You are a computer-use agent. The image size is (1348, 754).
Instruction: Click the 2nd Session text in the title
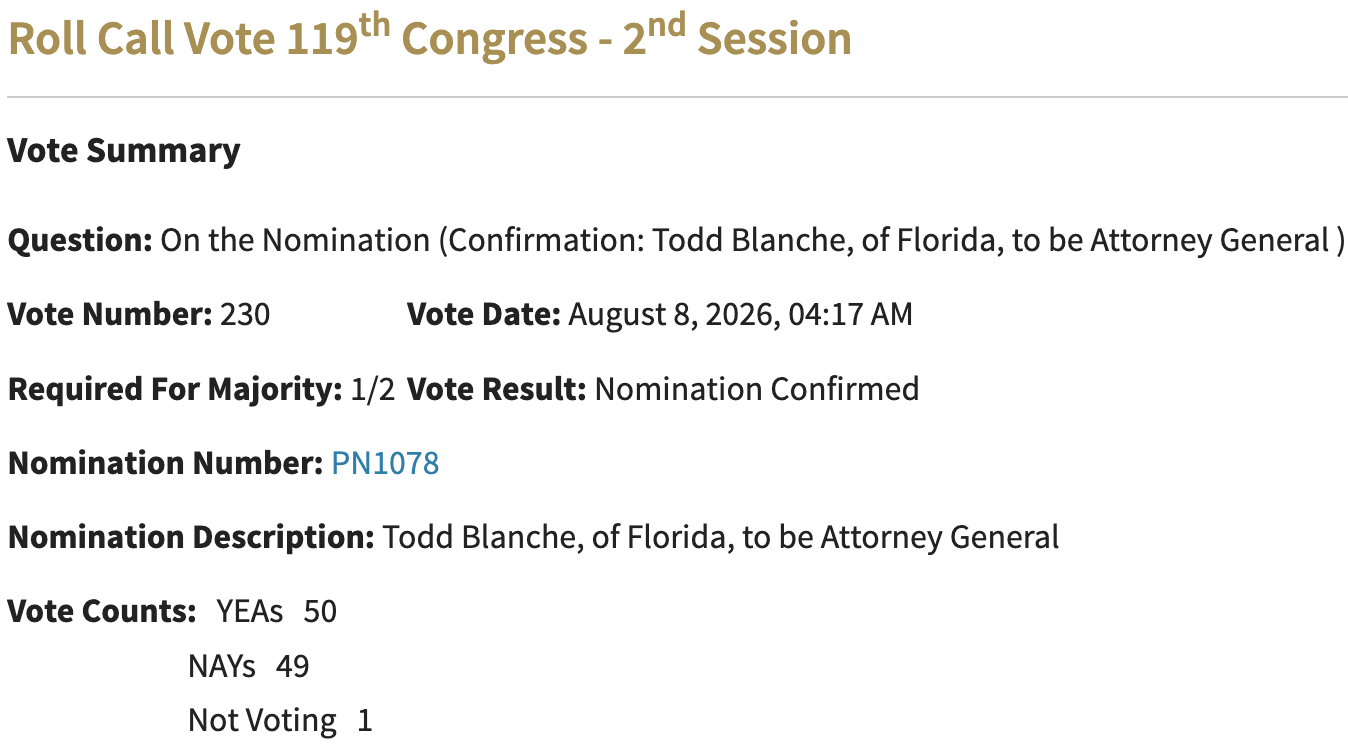pos(738,38)
